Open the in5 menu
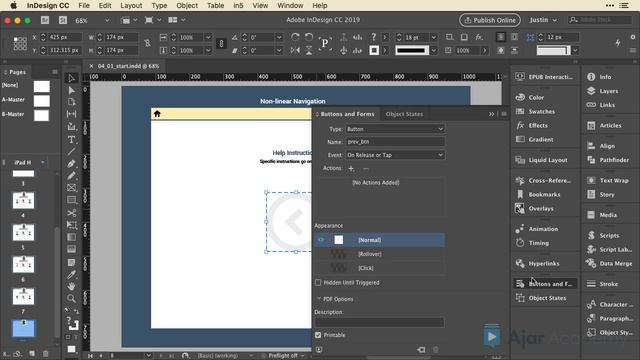Image resolution: width=640 pixels, height=360 pixels. pos(238,6)
